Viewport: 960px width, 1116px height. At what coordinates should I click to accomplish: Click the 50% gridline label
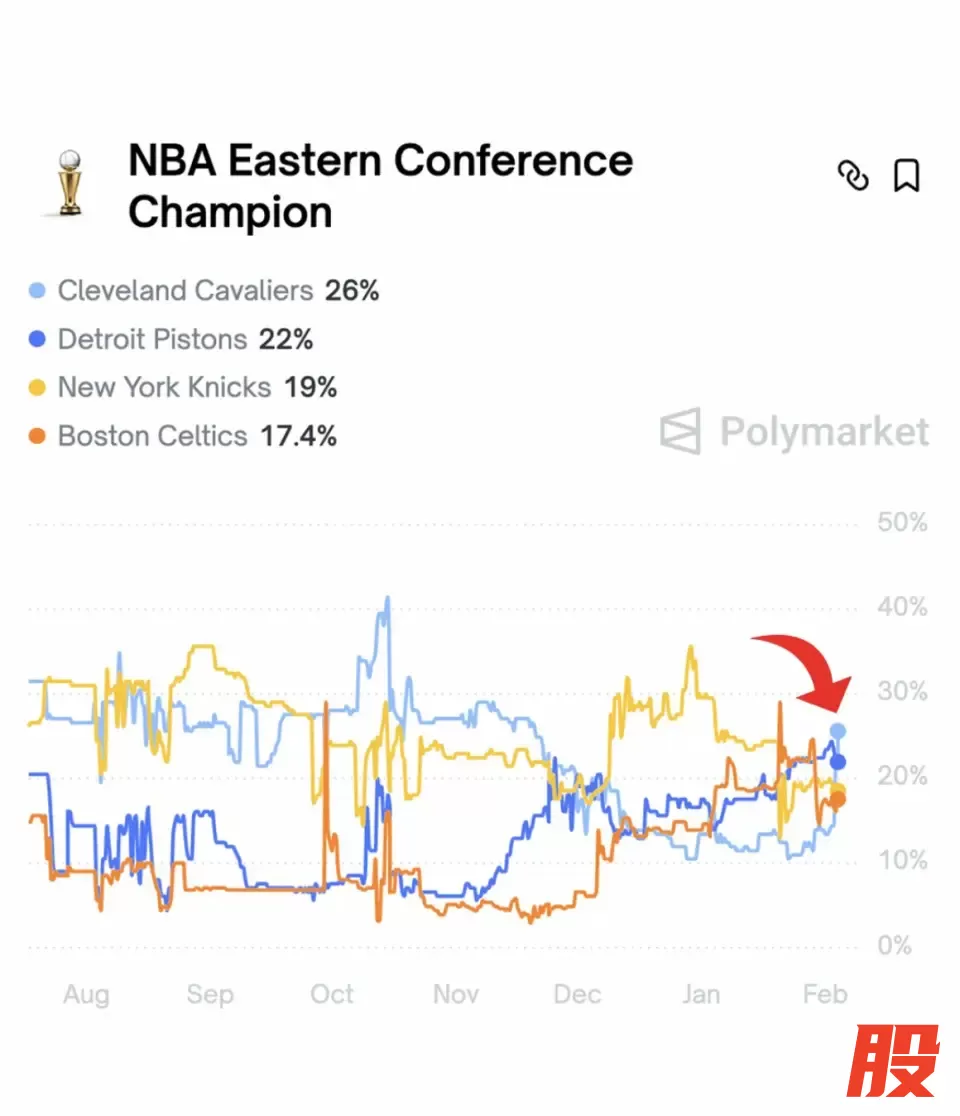click(x=902, y=523)
